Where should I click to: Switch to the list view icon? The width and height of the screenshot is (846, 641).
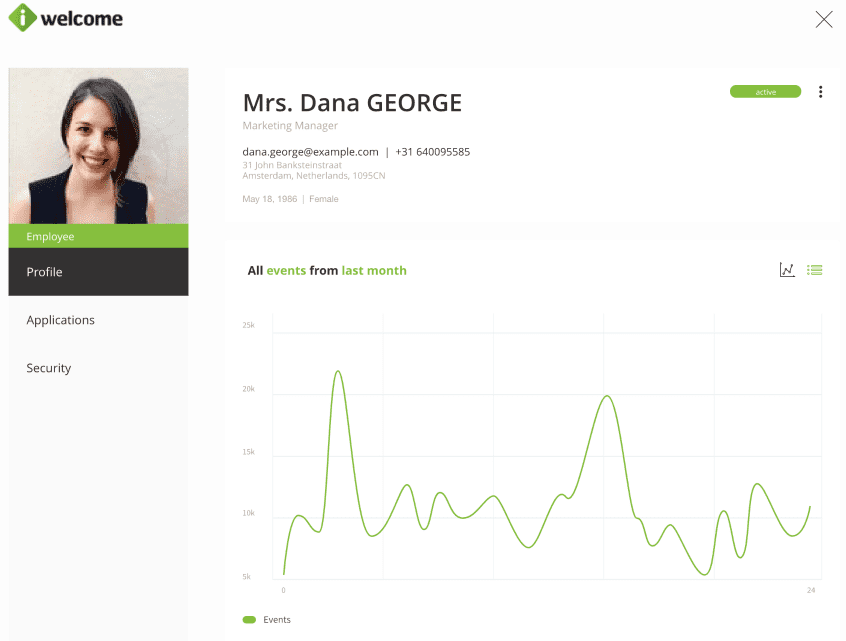click(814, 270)
